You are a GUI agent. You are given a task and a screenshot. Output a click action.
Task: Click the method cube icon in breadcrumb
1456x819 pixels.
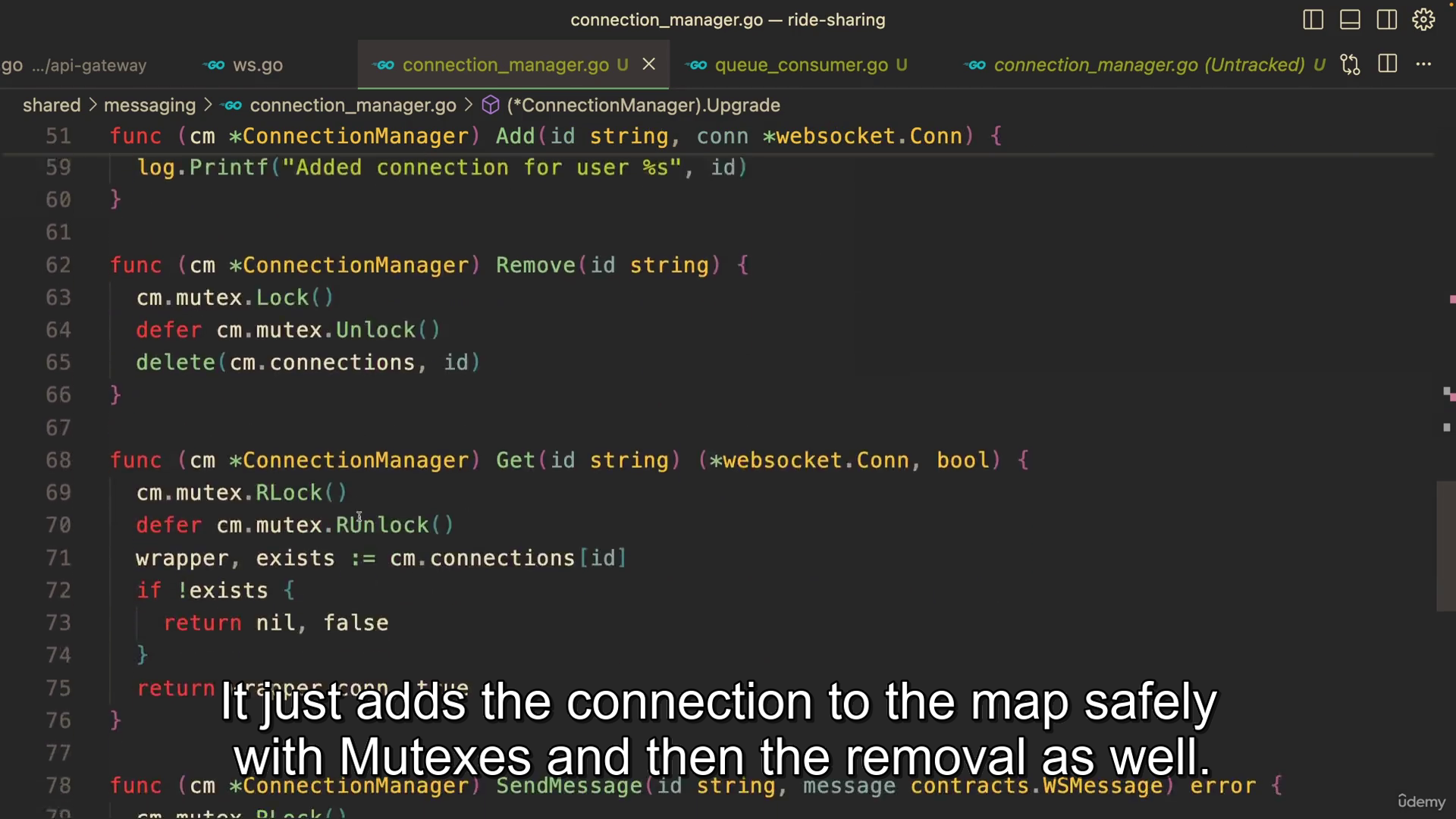click(x=491, y=105)
